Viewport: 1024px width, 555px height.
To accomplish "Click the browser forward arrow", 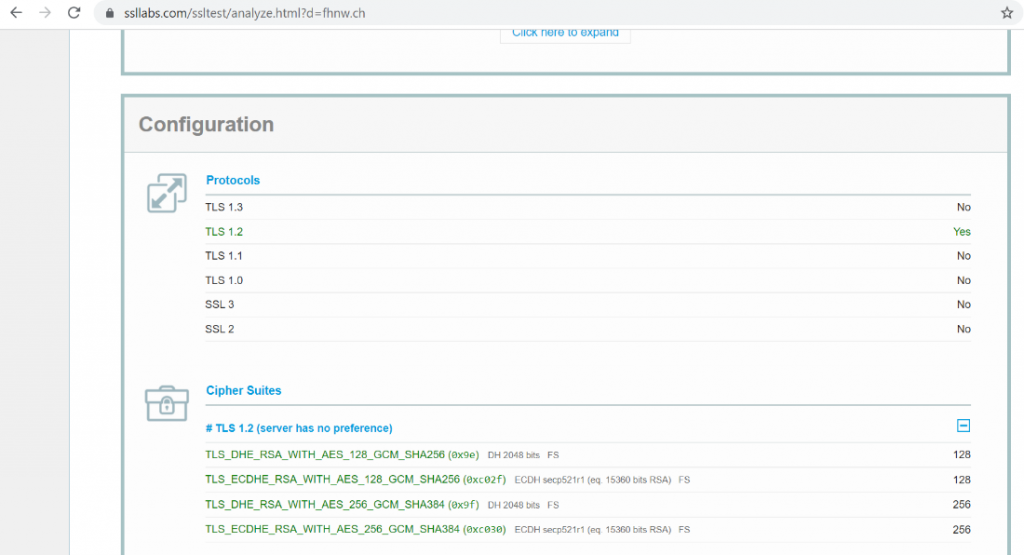I will [x=45, y=14].
